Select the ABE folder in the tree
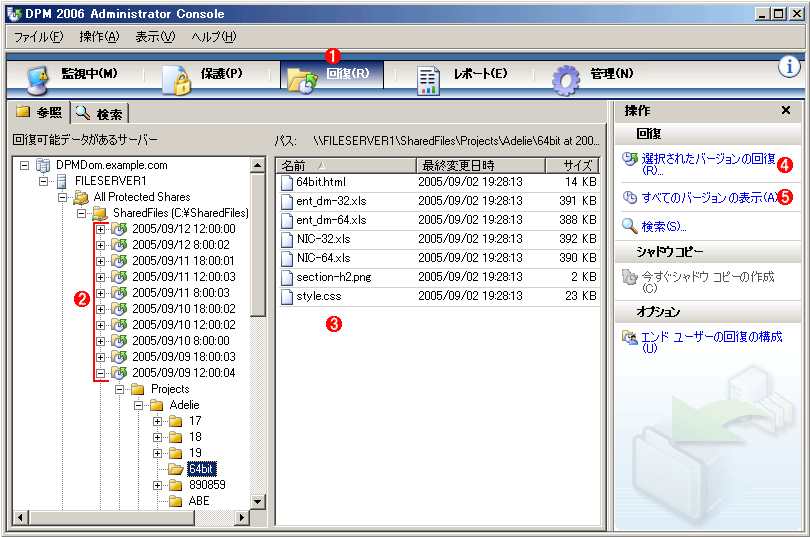The height and width of the screenshot is (537, 810). [x=199, y=501]
